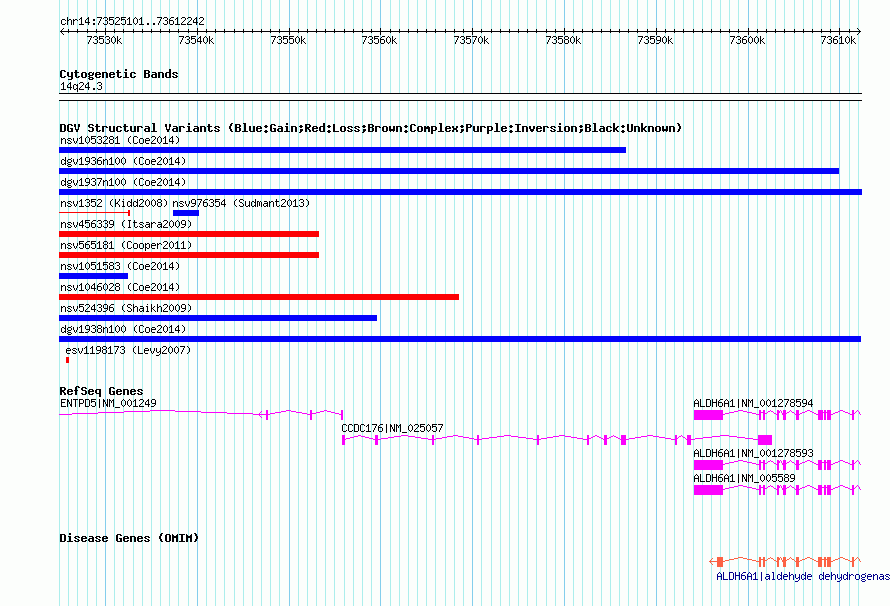
Task: Select the ENTPD5 magenta transcript line
Action: click(201, 414)
